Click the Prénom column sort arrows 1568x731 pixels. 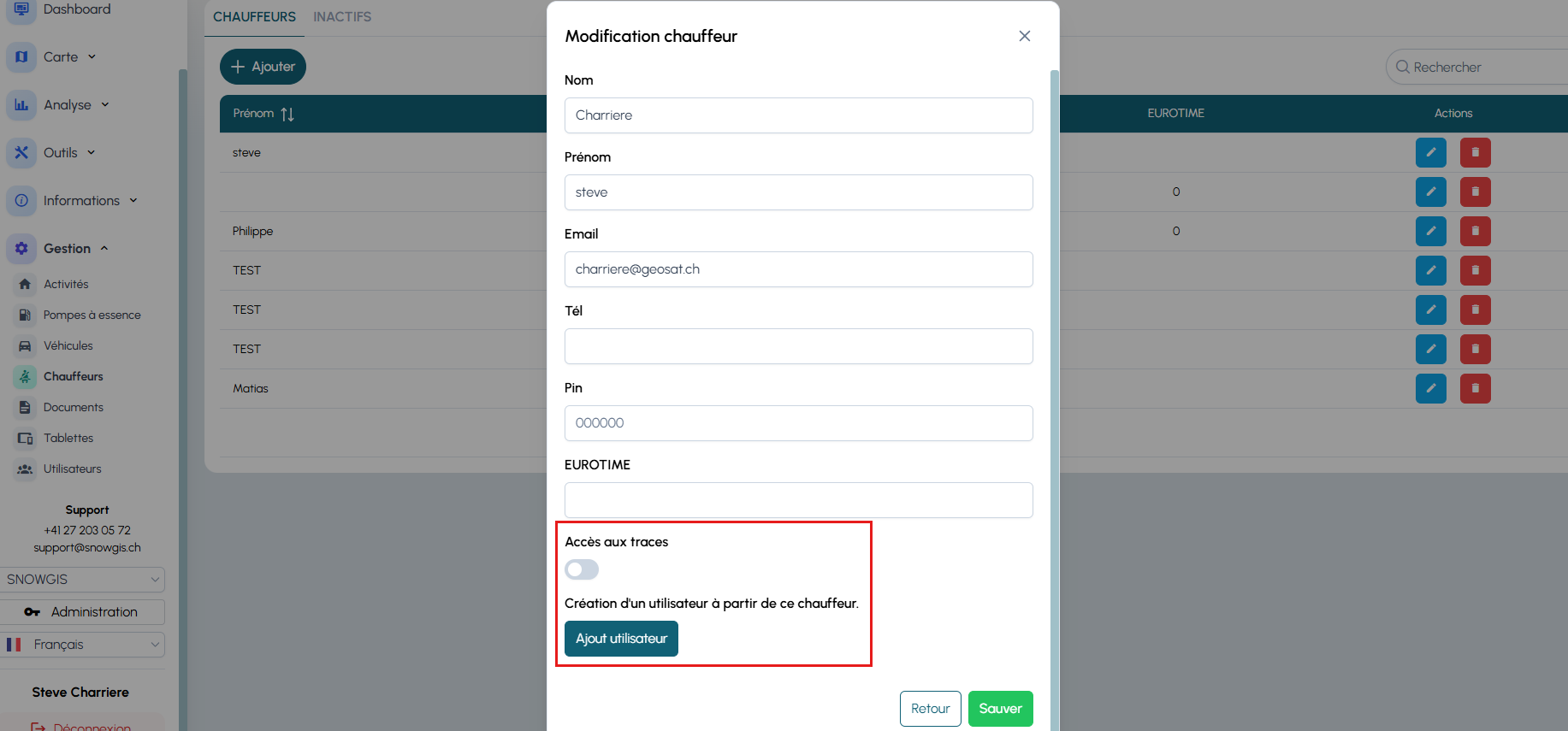click(x=287, y=114)
